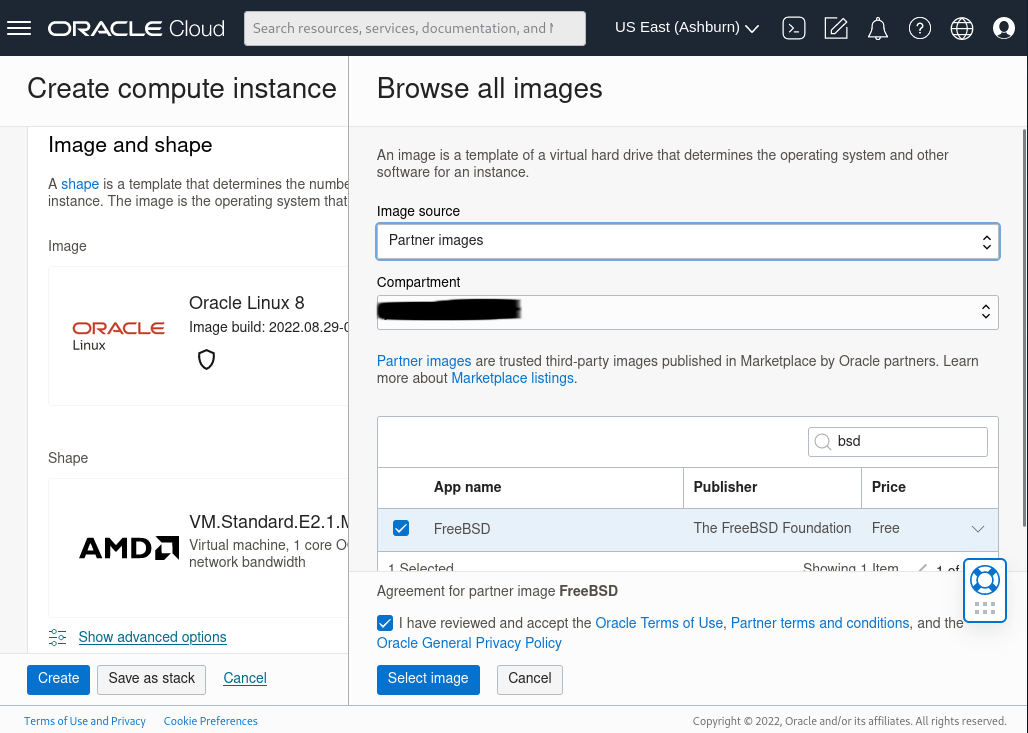This screenshot has height=733, width=1028.
Task: Open Cookie Preferences footer link
Action: 210,721
